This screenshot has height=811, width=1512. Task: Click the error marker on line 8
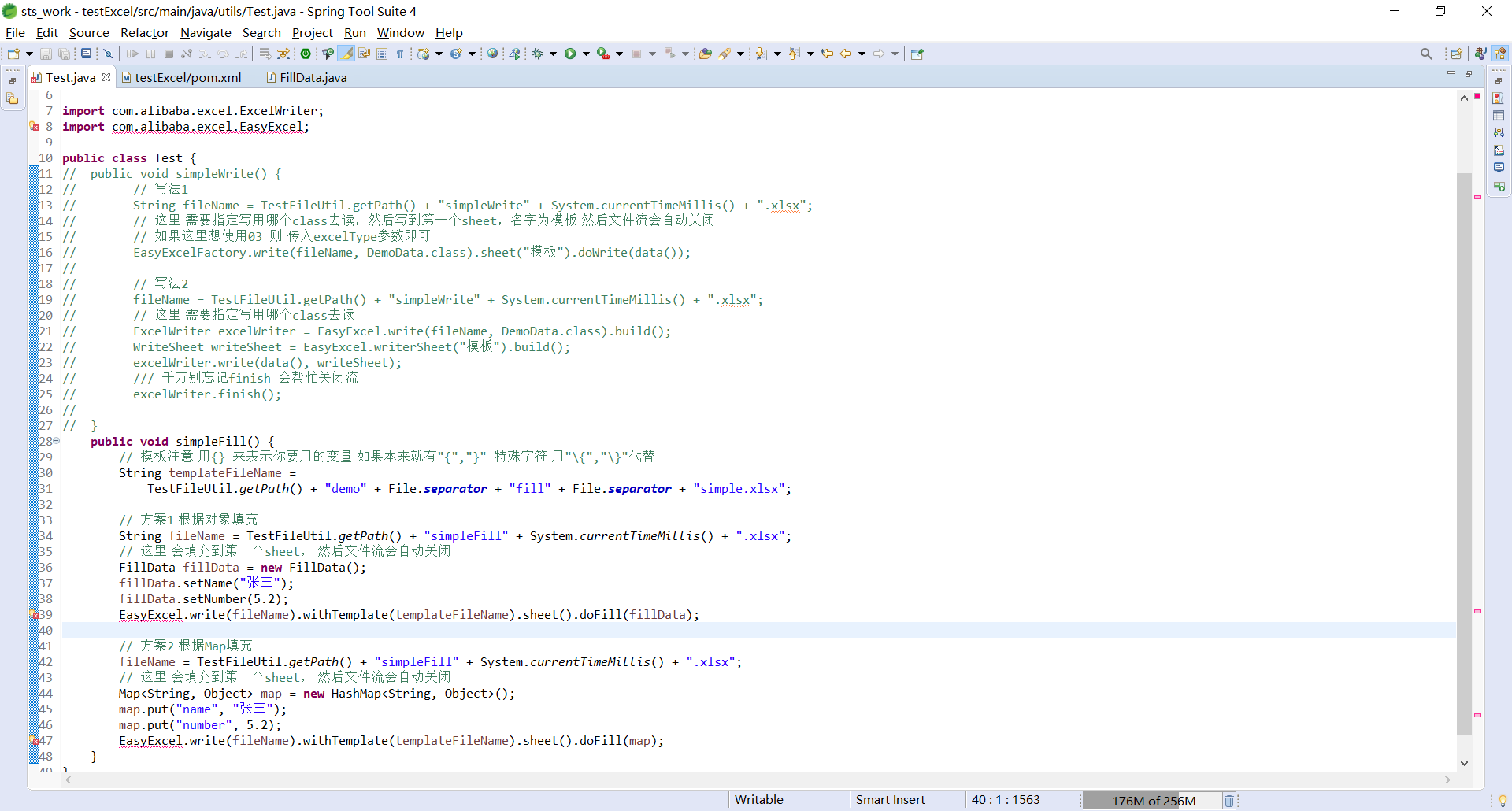click(x=34, y=126)
